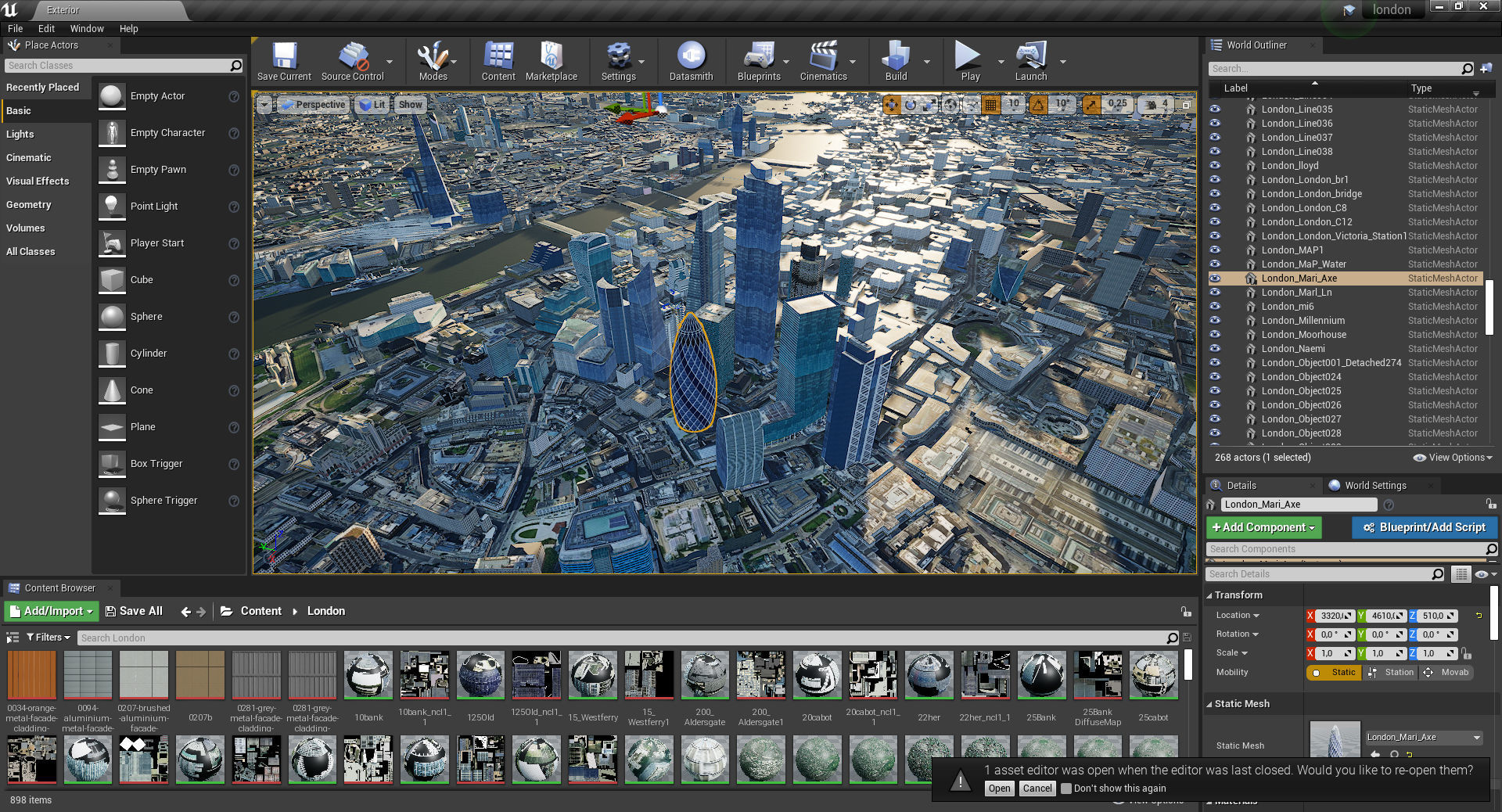Open the Blueprints toolbar icon
Image resolution: width=1502 pixels, height=812 pixels.
tap(759, 56)
